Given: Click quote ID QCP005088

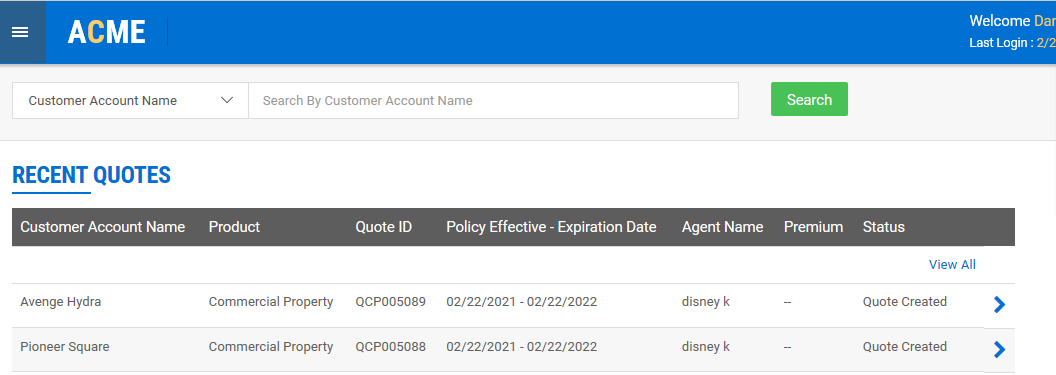Looking at the screenshot, I should [x=391, y=347].
